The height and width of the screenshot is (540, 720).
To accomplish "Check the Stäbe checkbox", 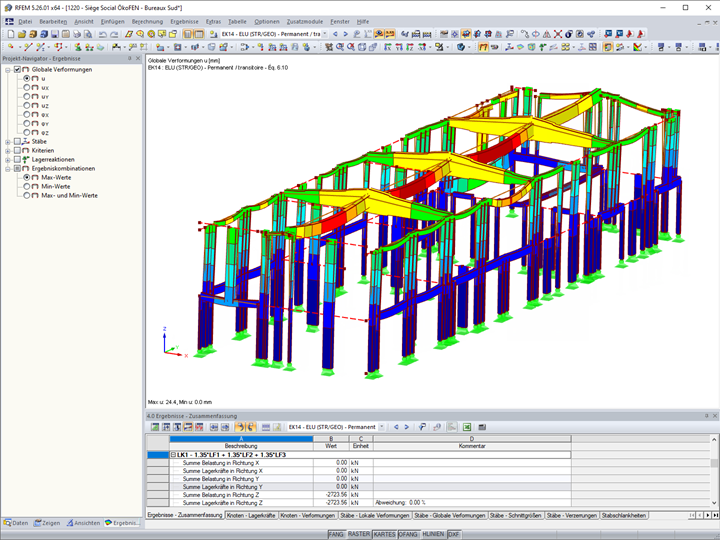I will tap(17, 141).
